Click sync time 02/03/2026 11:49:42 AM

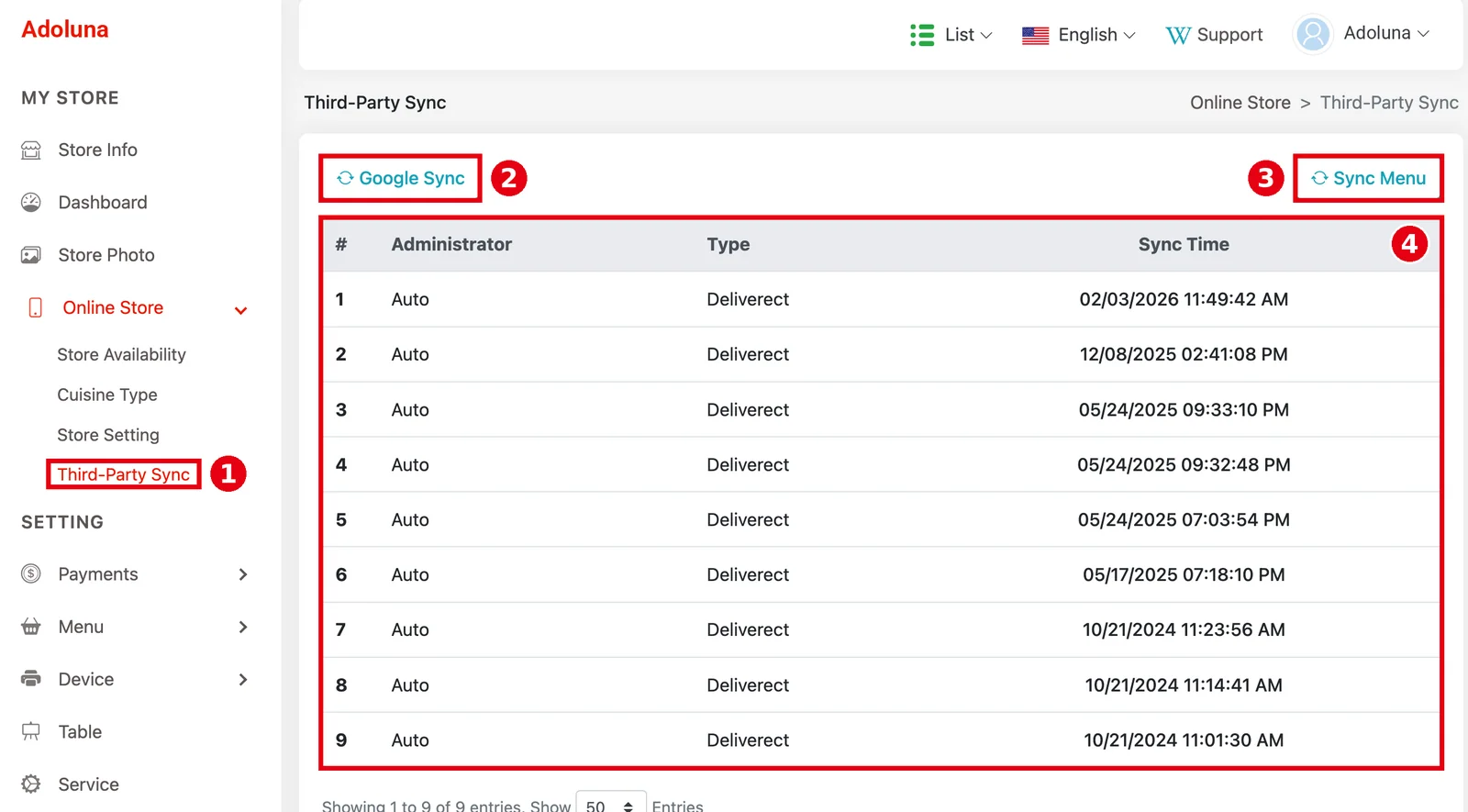(1184, 299)
